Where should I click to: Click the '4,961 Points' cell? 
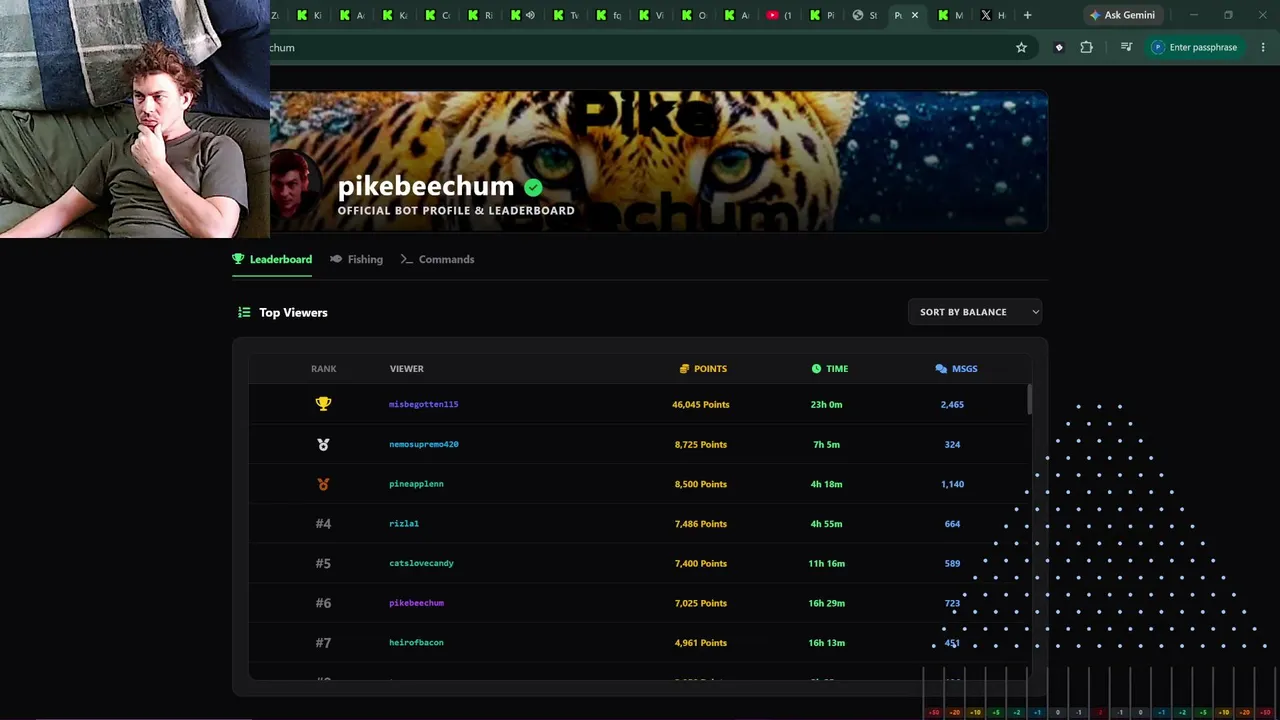[701, 643]
